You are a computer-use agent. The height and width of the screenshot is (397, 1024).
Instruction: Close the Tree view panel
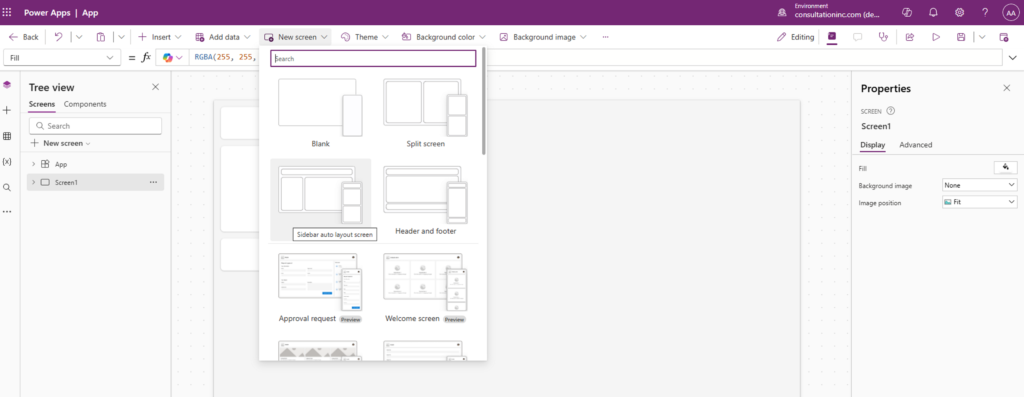(155, 87)
